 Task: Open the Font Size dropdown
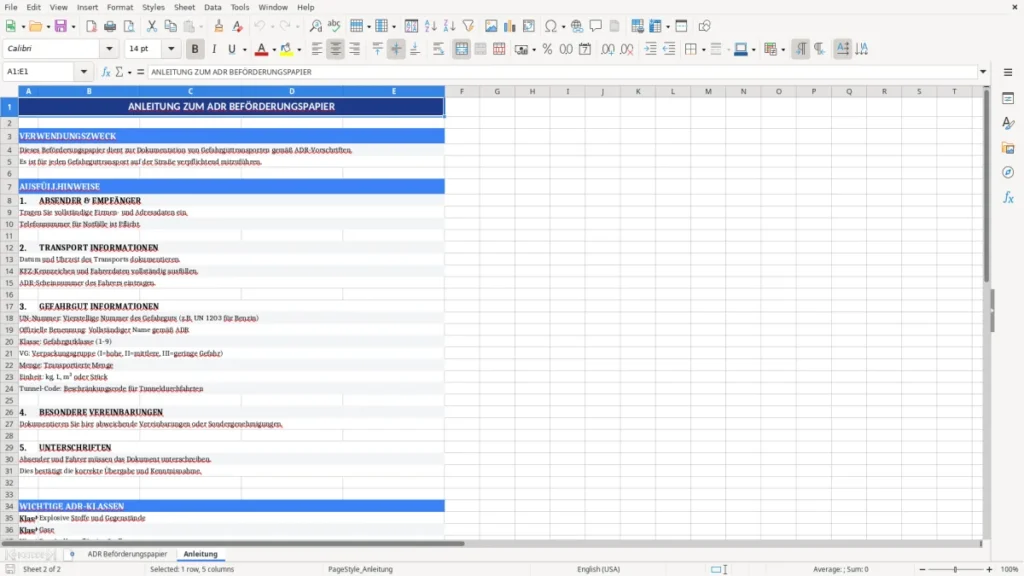point(171,48)
